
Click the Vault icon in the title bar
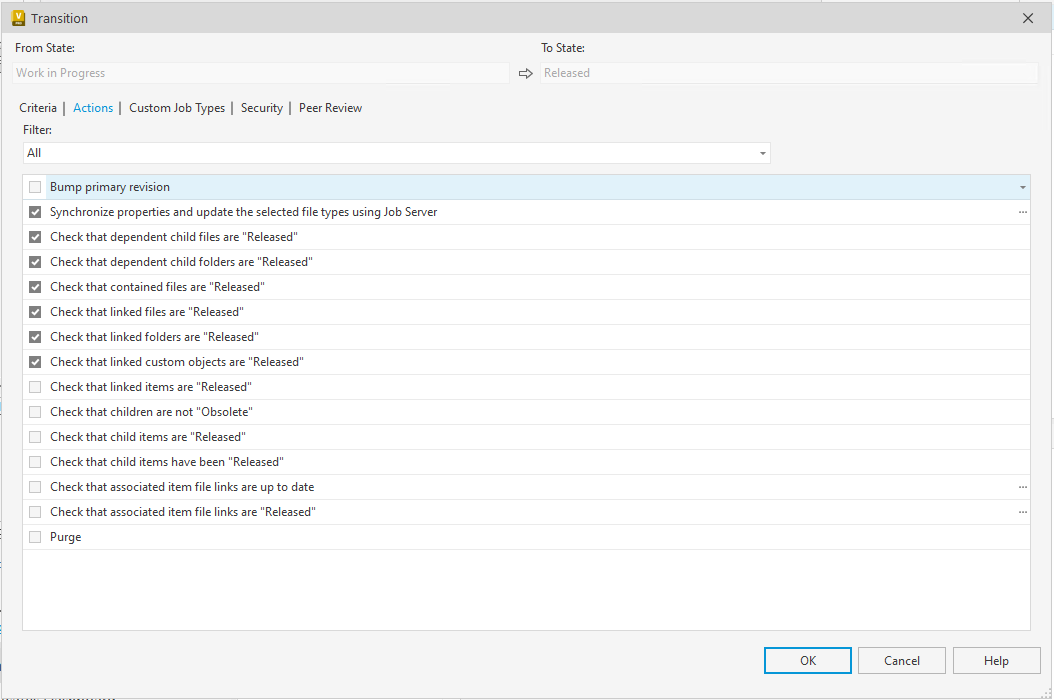tap(18, 18)
